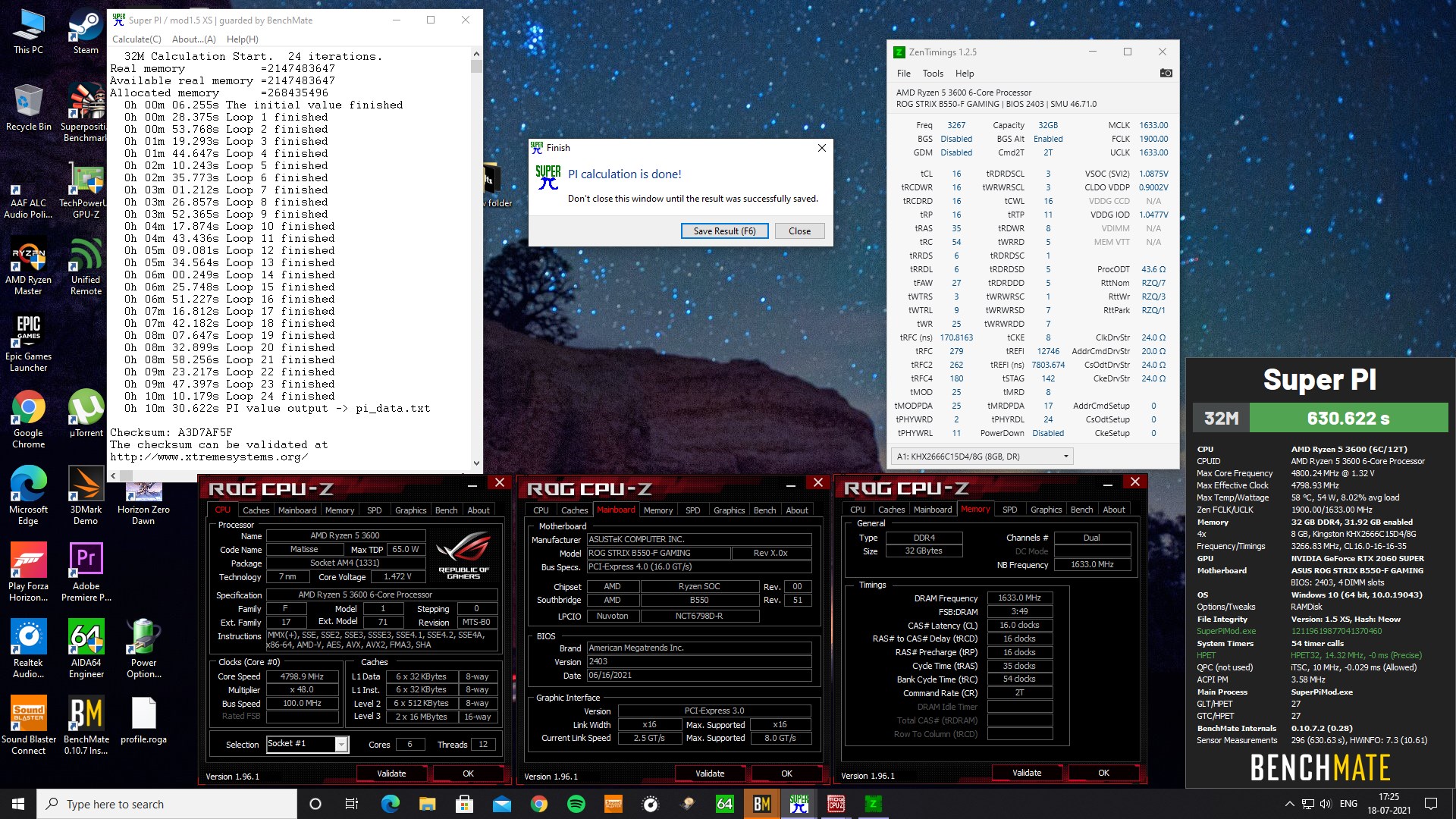The image size is (1456, 819).
Task: Open Realtek Audio desktop icon
Action: (28, 649)
